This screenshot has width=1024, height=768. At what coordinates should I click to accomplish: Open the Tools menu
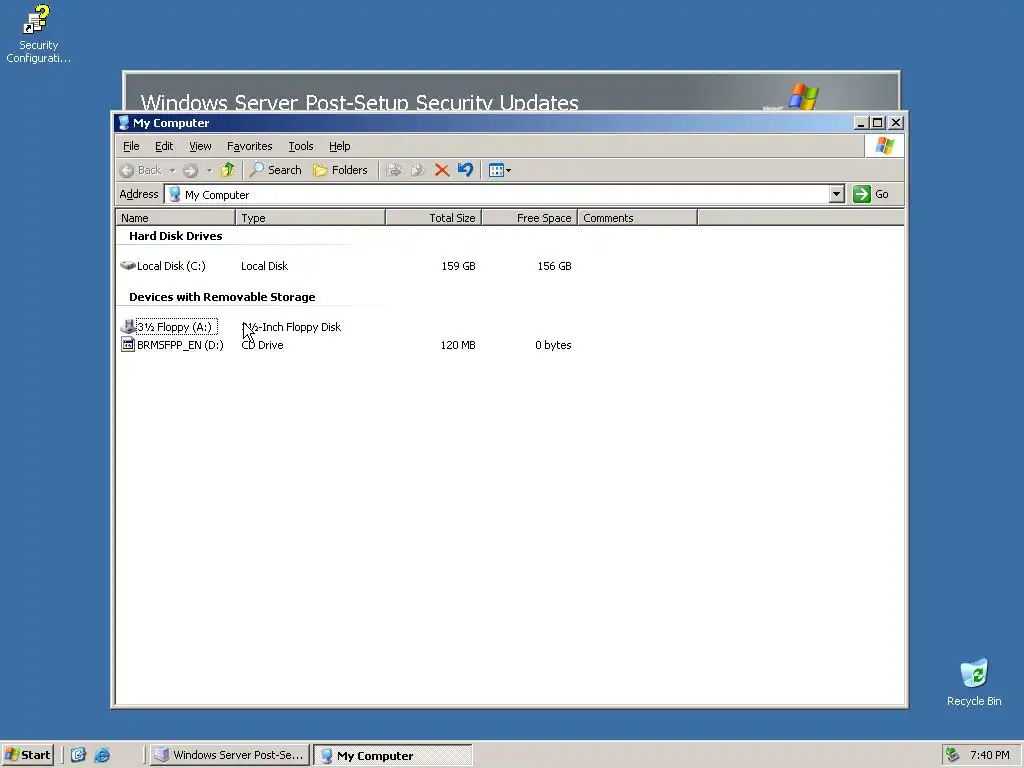[x=301, y=146]
